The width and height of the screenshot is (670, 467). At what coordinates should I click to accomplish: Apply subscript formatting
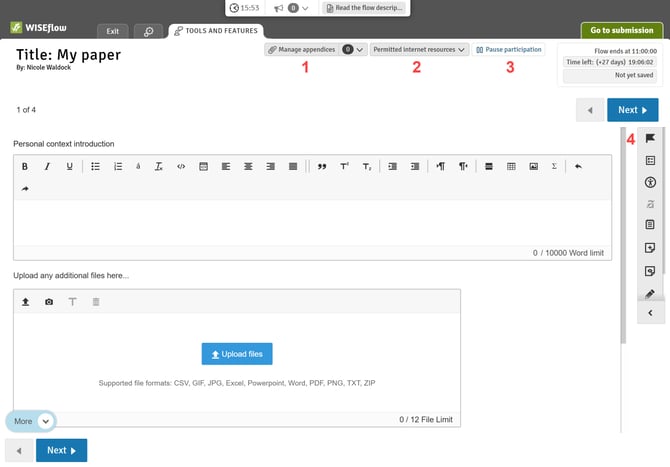pyautogui.click(x=367, y=167)
